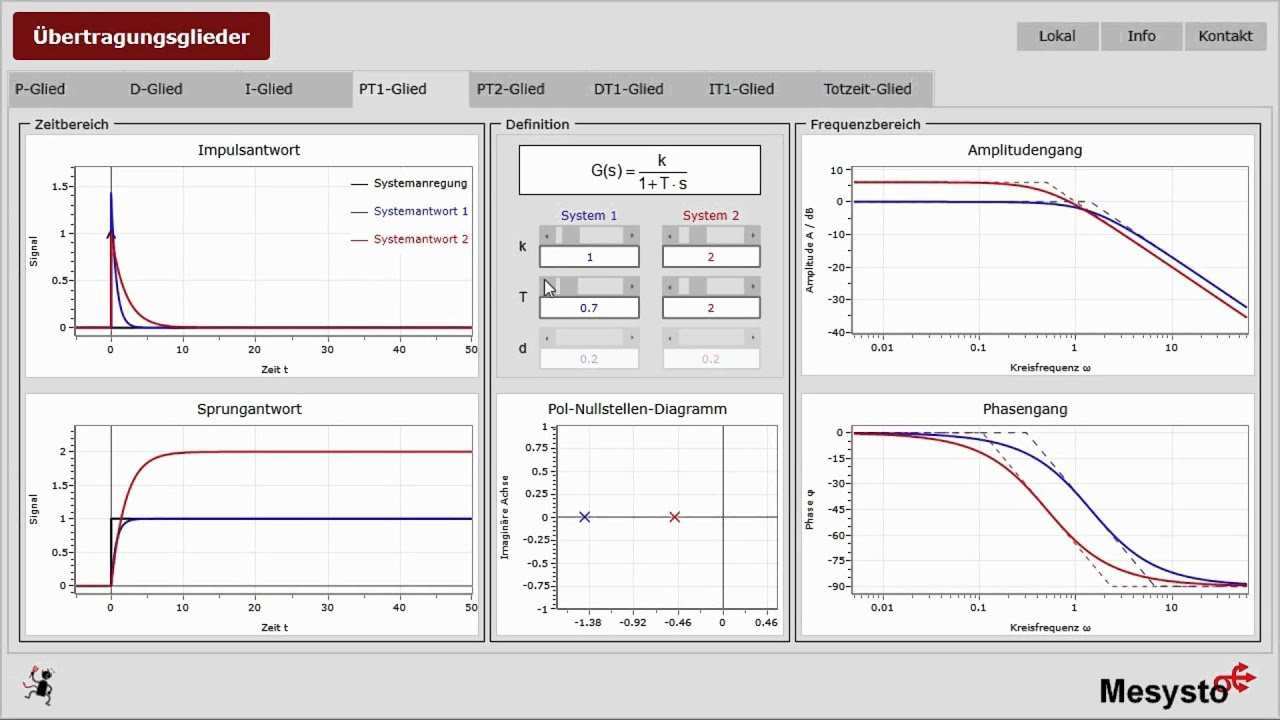Click the right arrow of System 1 k slider
The image size is (1280, 720).
click(632, 235)
